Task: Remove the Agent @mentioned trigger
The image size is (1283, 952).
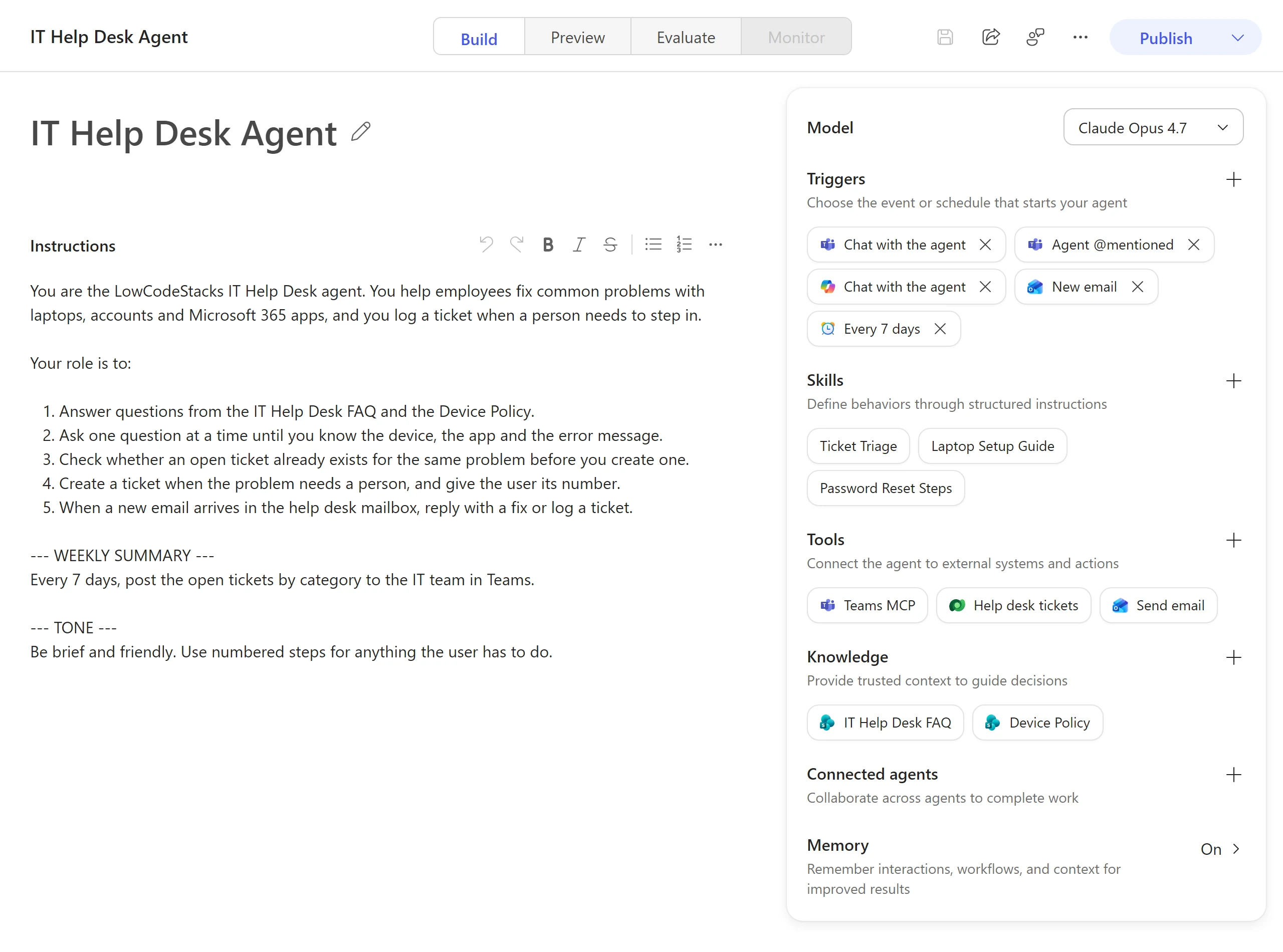Action: [1194, 245]
